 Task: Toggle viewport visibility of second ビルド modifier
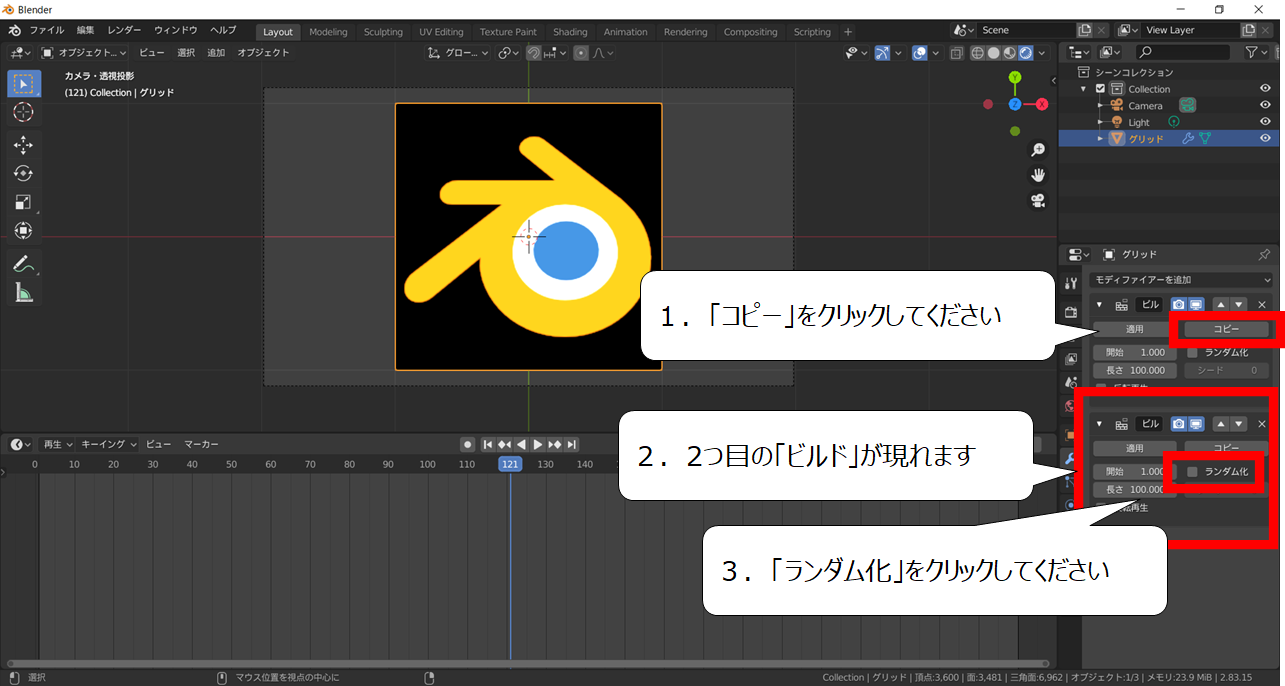click(x=1196, y=424)
